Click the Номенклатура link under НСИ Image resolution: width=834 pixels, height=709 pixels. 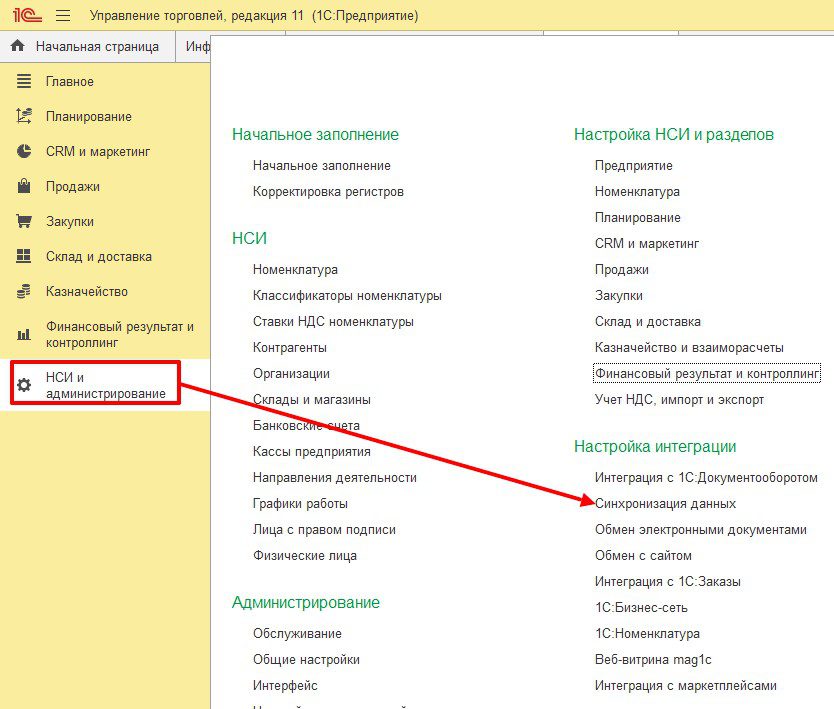(295, 269)
